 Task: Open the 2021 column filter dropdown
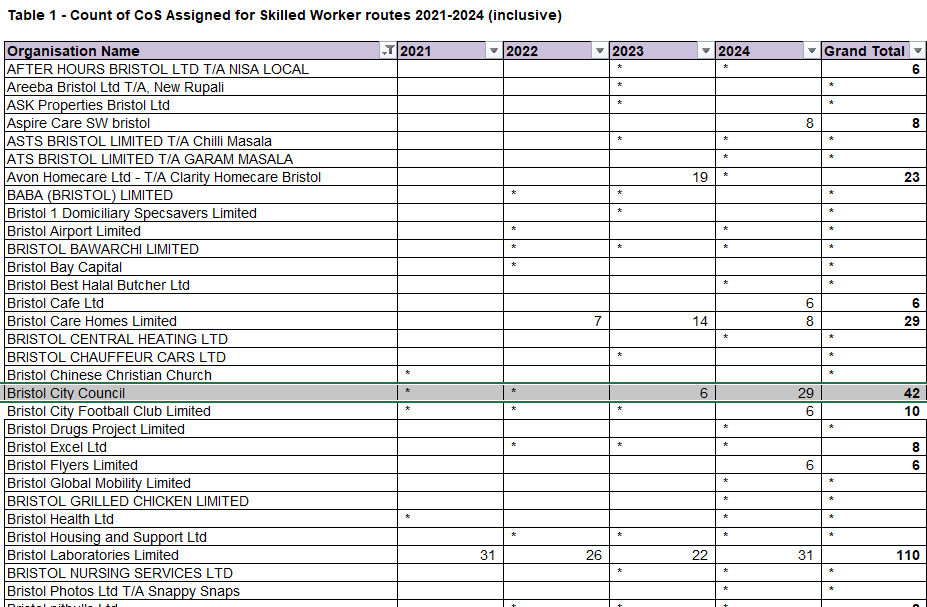(x=494, y=51)
